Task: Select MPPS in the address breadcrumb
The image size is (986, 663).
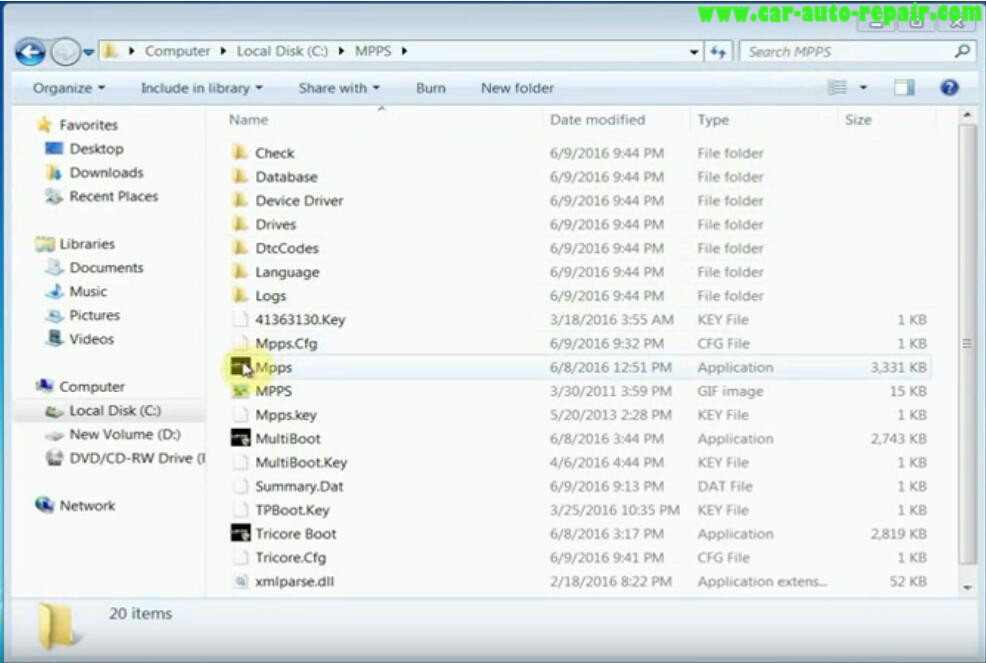Action: point(373,51)
